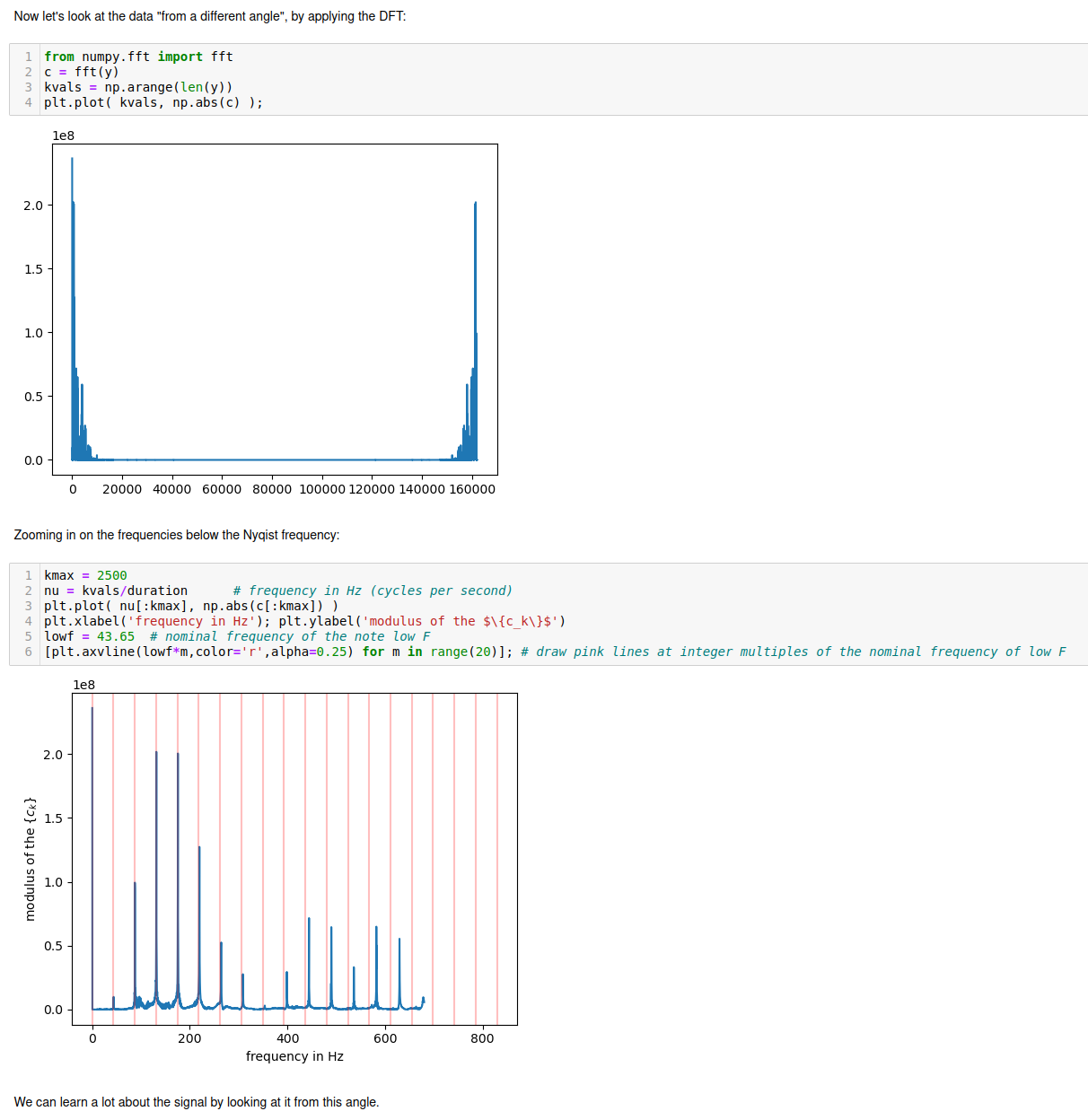Click the "We can learn a lot" sentence
This screenshot has width=1088, height=1120.
pos(197,1102)
